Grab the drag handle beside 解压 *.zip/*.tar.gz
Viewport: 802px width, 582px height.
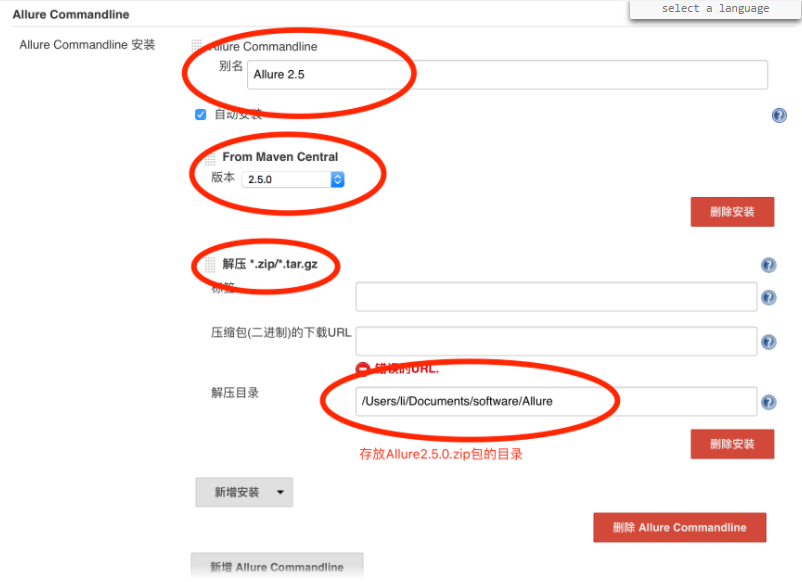tap(210, 264)
